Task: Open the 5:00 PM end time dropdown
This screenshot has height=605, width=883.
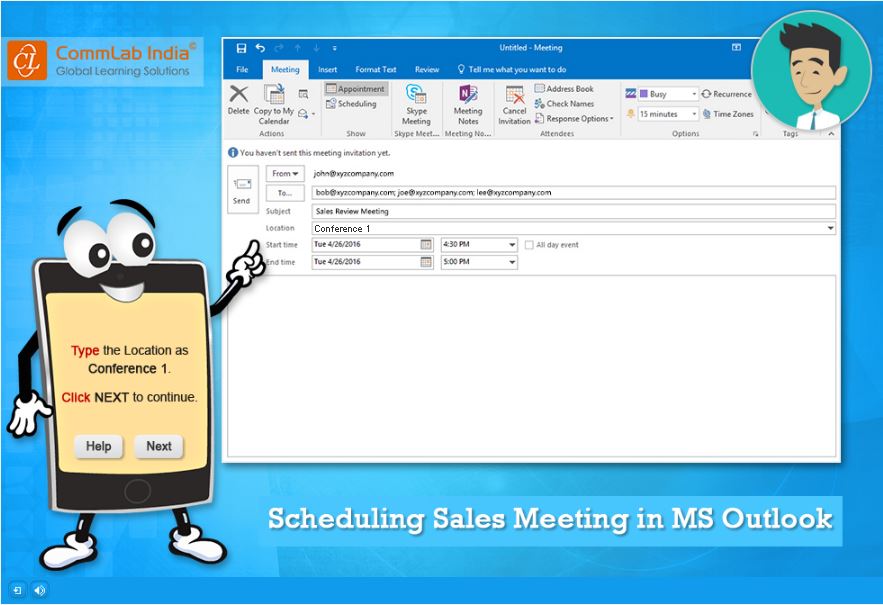Action: coord(512,262)
